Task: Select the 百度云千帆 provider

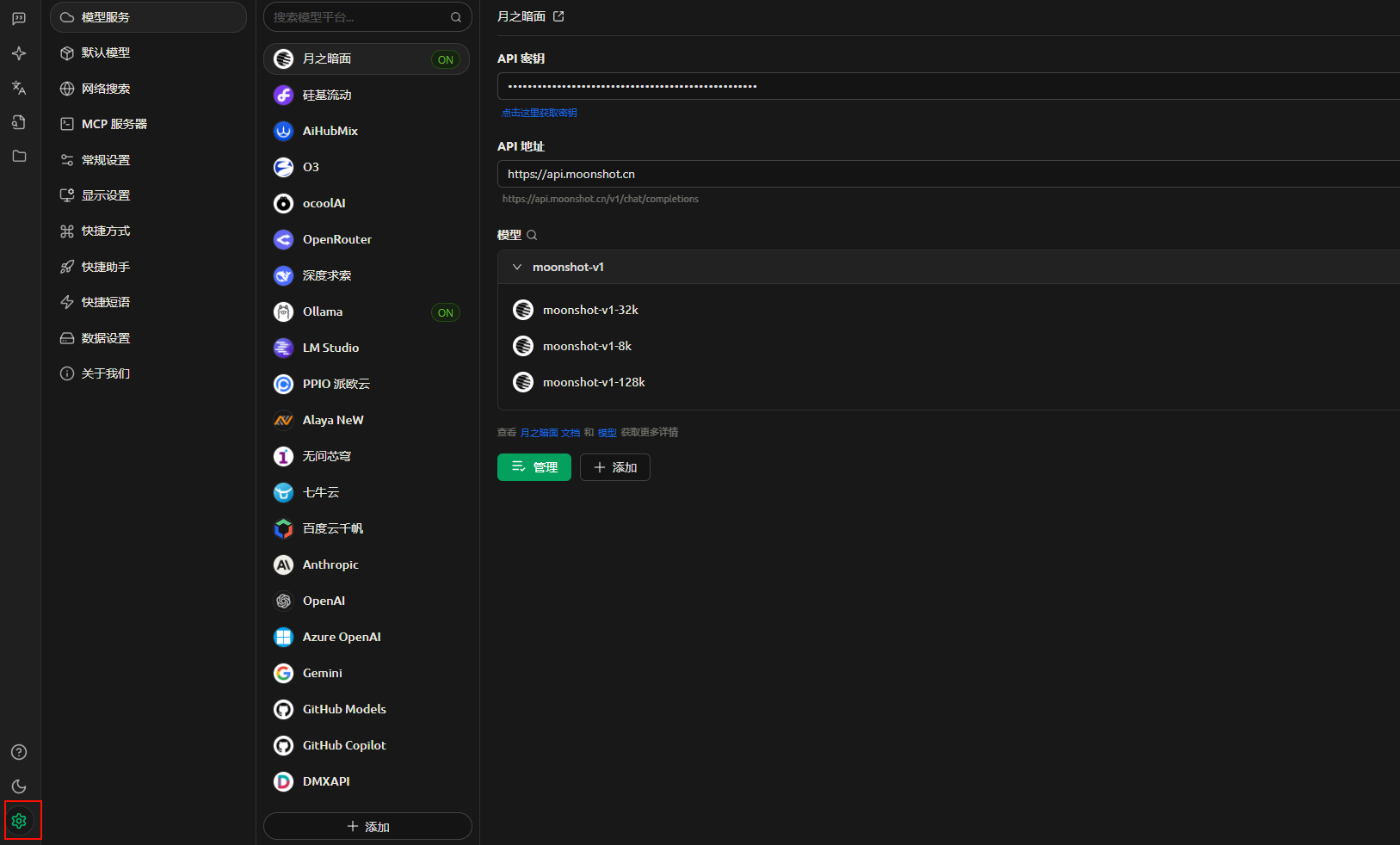Action: pos(367,528)
